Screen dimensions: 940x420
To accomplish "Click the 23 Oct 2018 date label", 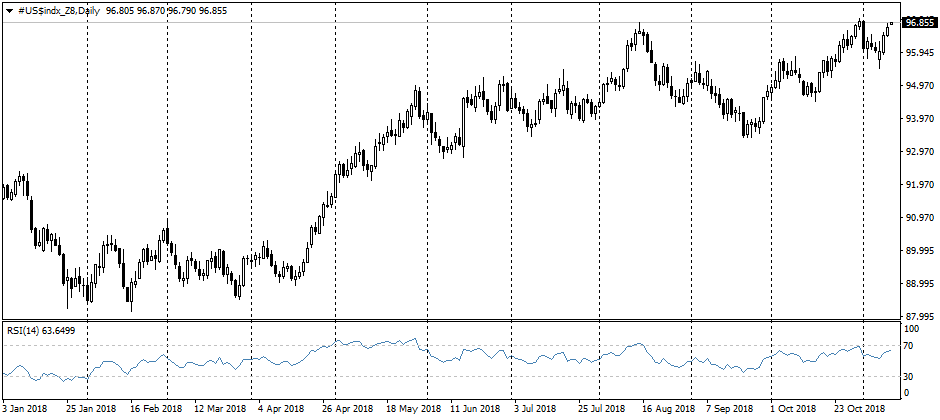I will point(858,408).
